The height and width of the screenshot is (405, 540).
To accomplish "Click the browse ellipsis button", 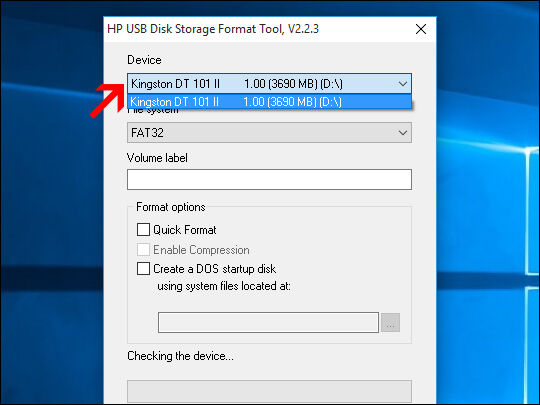I will [x=391, y=323].
